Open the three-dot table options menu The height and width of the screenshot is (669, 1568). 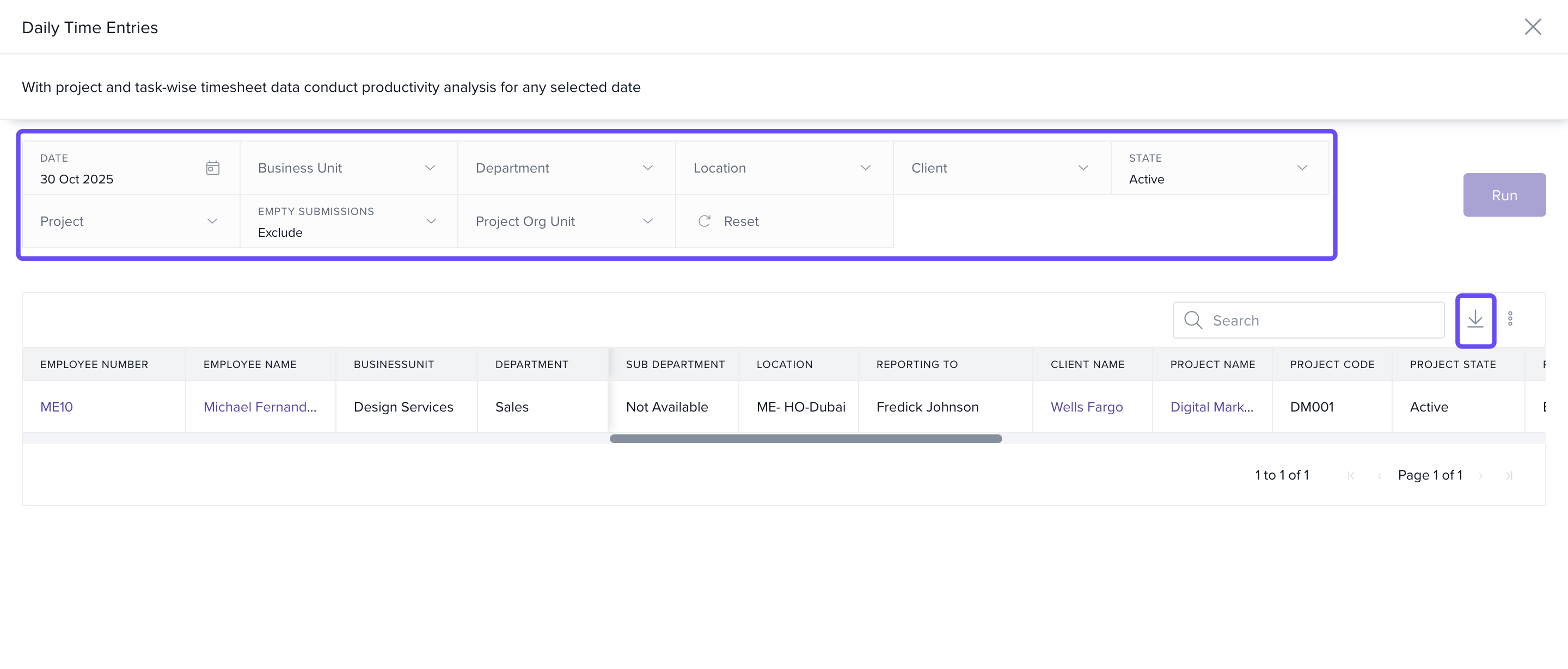[x=1510, y=319]
